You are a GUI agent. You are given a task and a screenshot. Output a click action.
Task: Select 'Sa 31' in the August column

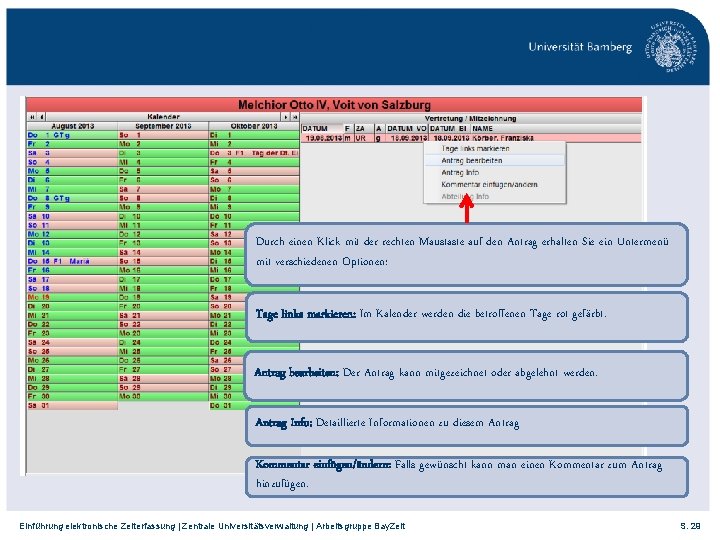click(x=73, y=405)
